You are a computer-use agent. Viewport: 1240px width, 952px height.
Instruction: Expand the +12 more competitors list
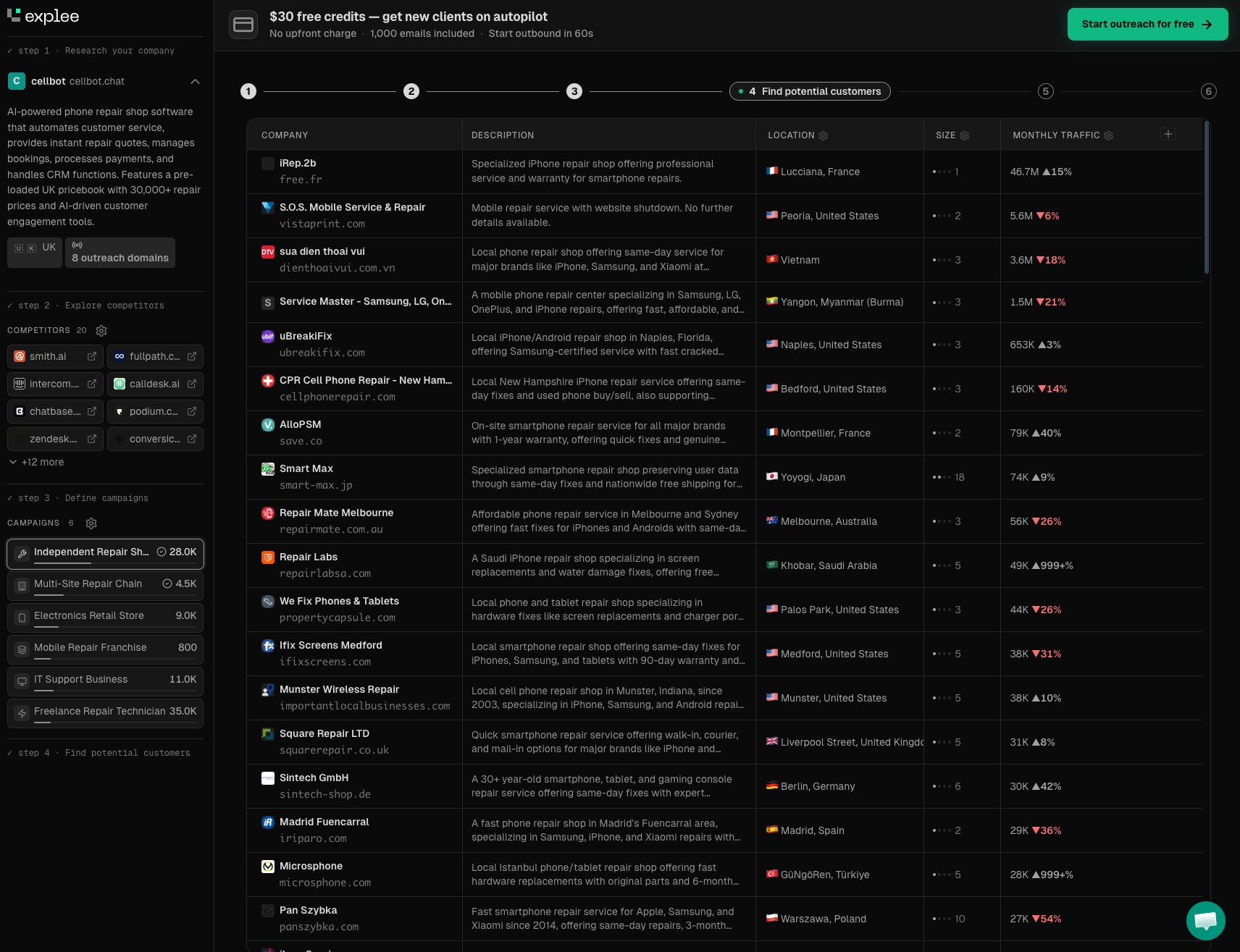click(36, 462)
